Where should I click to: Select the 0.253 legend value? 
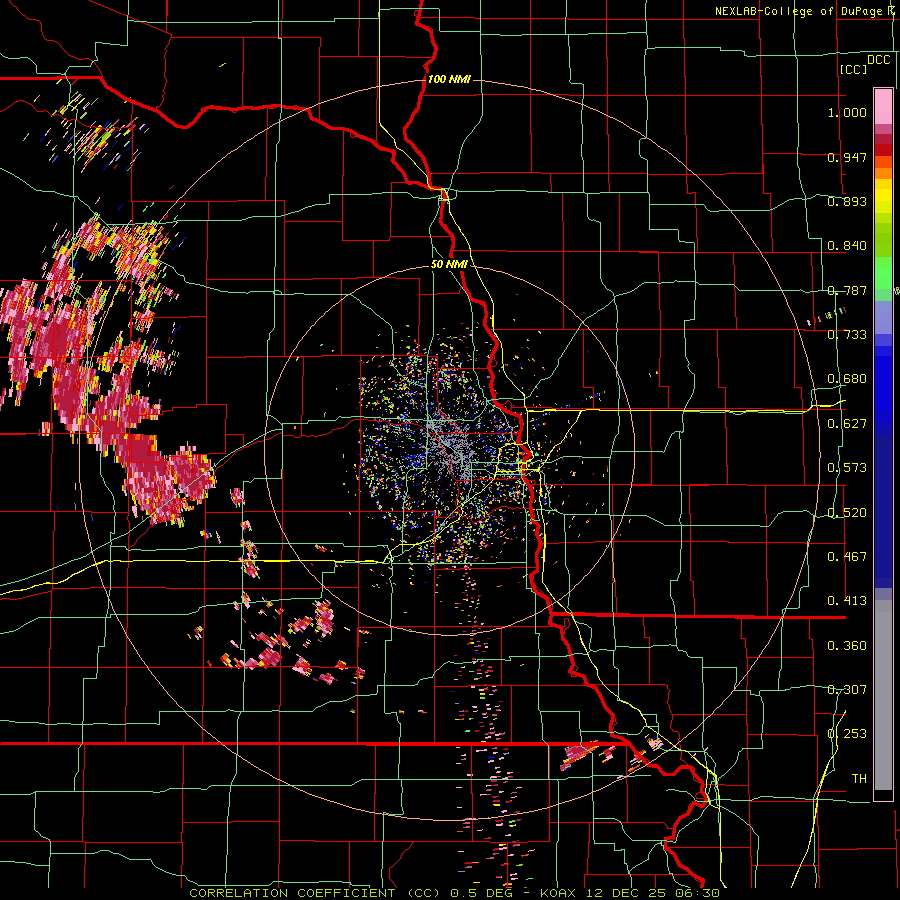click(x=847, y=734)
